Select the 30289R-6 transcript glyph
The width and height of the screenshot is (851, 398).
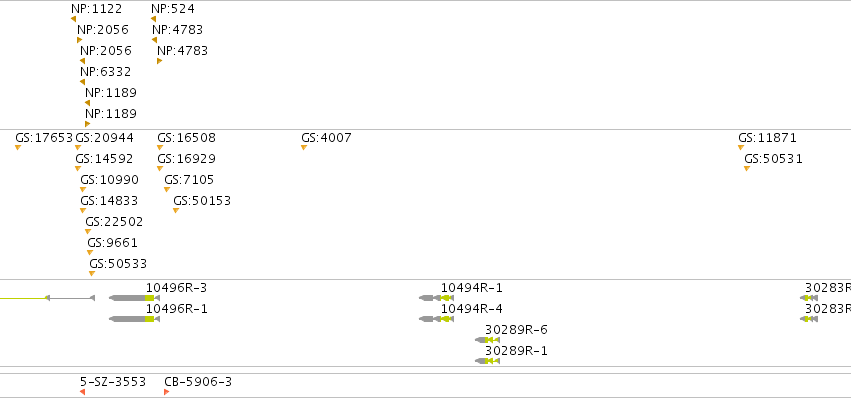[x=487, y=340]
